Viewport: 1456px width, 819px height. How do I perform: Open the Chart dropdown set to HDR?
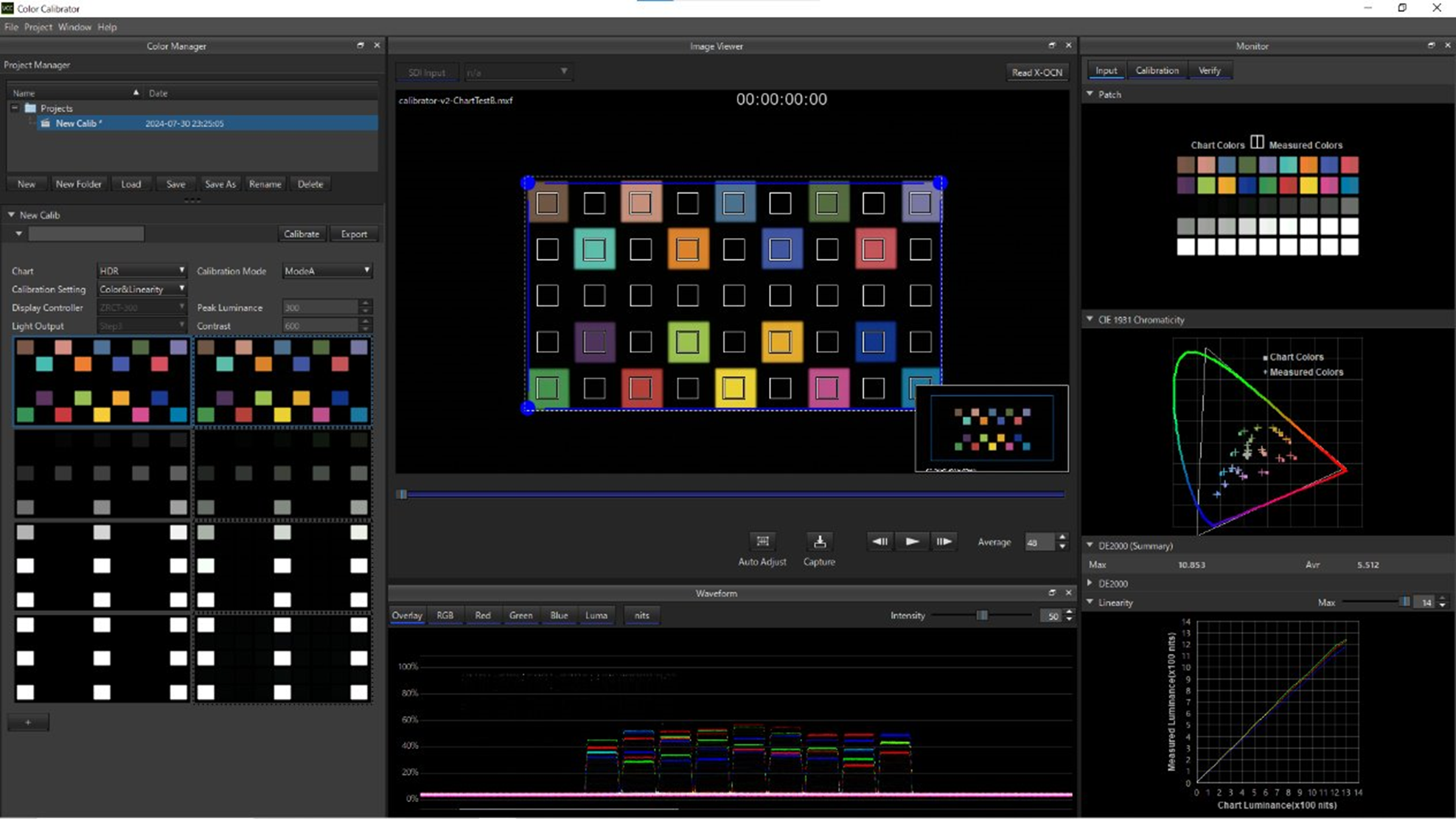[x=142, y=270]
